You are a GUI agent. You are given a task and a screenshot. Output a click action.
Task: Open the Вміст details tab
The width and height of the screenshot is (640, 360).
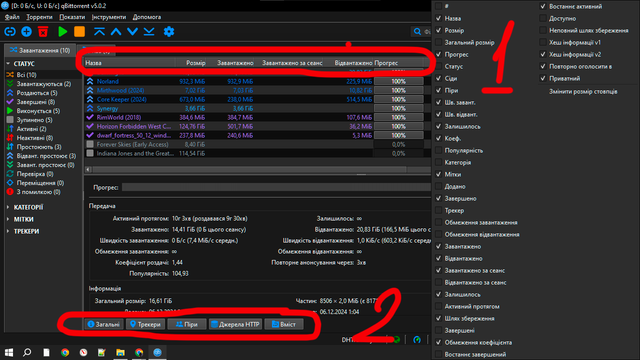[x=284, y=324]
